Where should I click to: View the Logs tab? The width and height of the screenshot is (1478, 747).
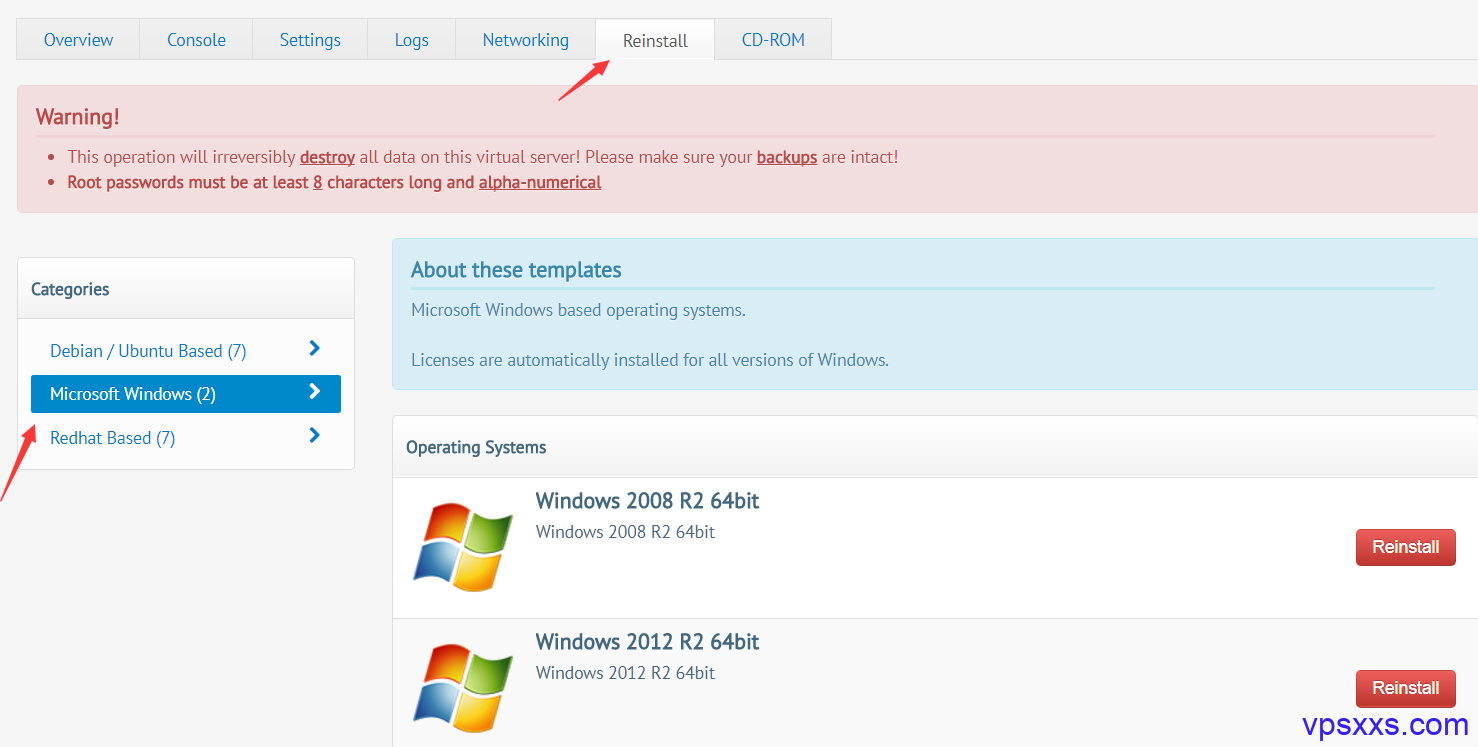click(411, 40)
